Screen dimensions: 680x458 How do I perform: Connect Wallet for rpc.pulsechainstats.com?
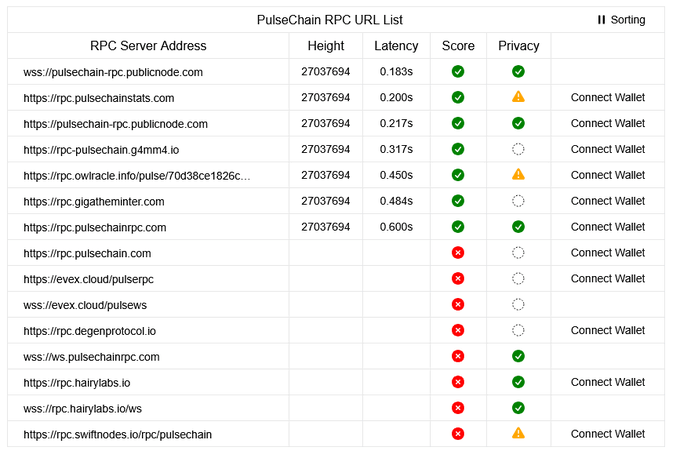(x=608, y=98)
